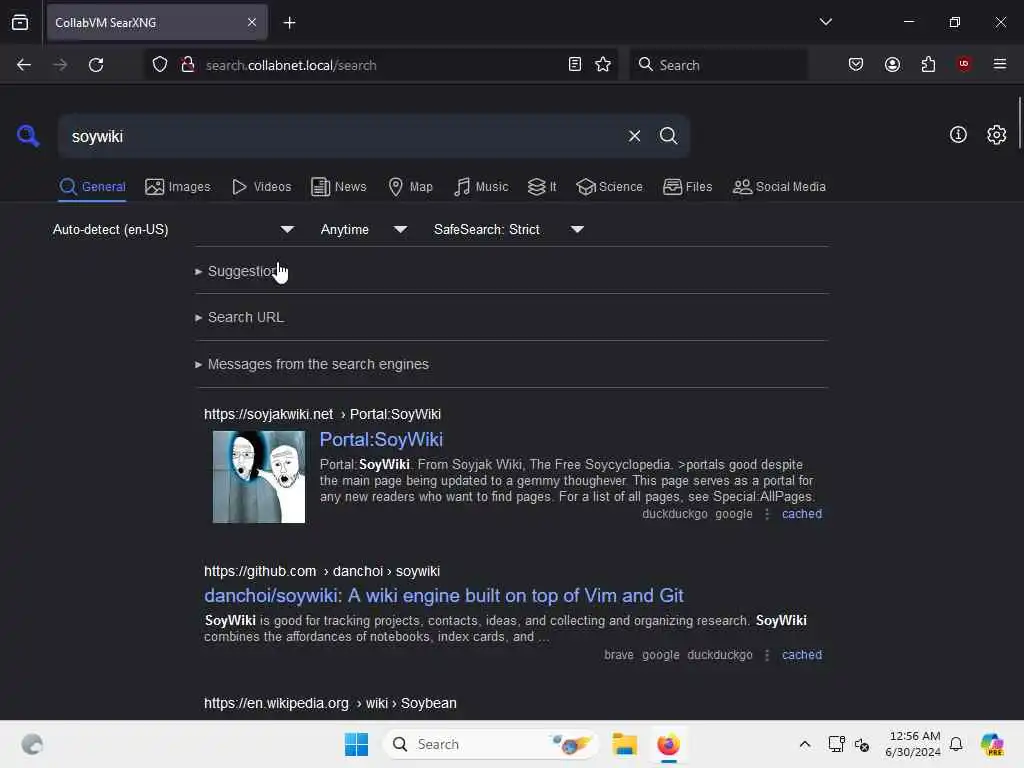Click Windows taskbar Search box
The height and width of the screenshot is (768, 1024).
tap(490, 744)
